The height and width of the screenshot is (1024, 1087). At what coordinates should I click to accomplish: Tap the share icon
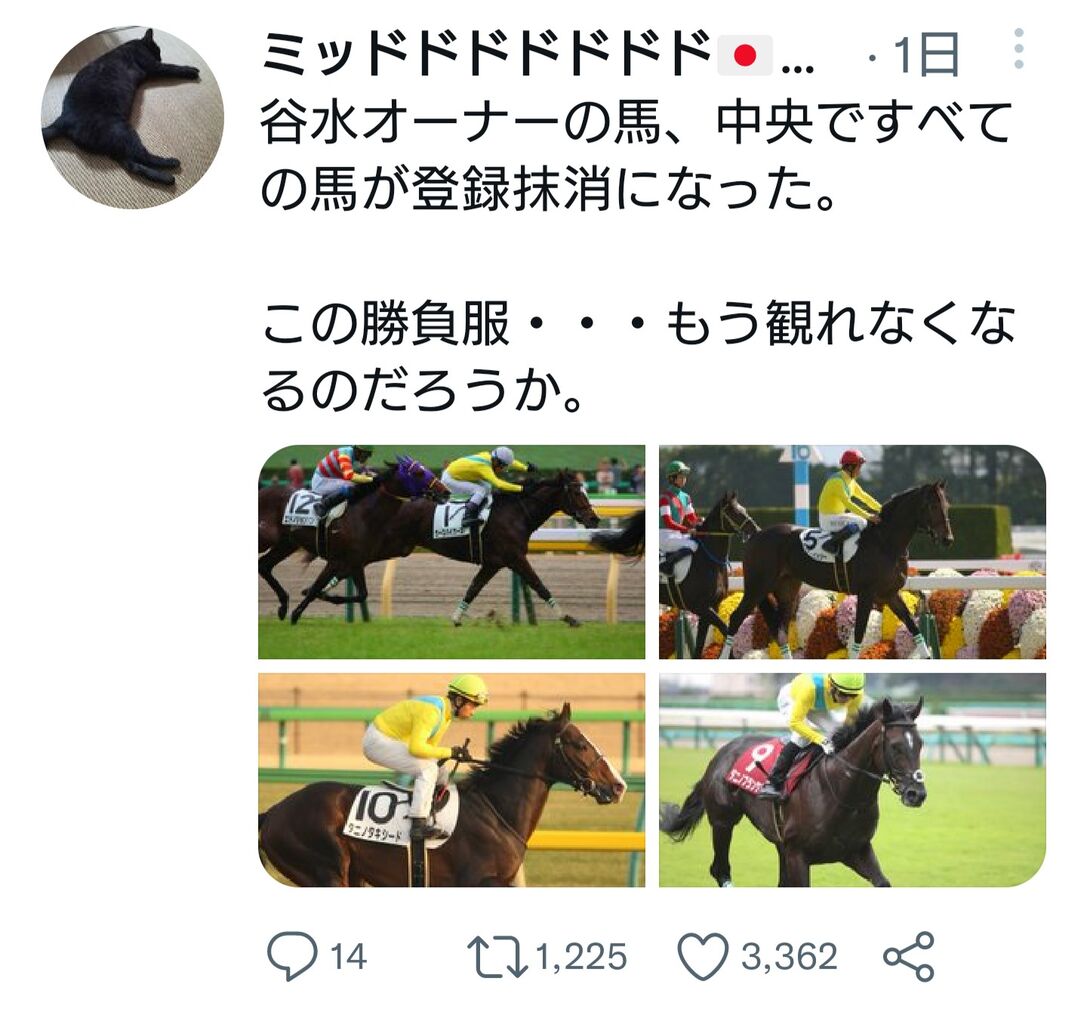pyautogui.click(x=909, y=956)
